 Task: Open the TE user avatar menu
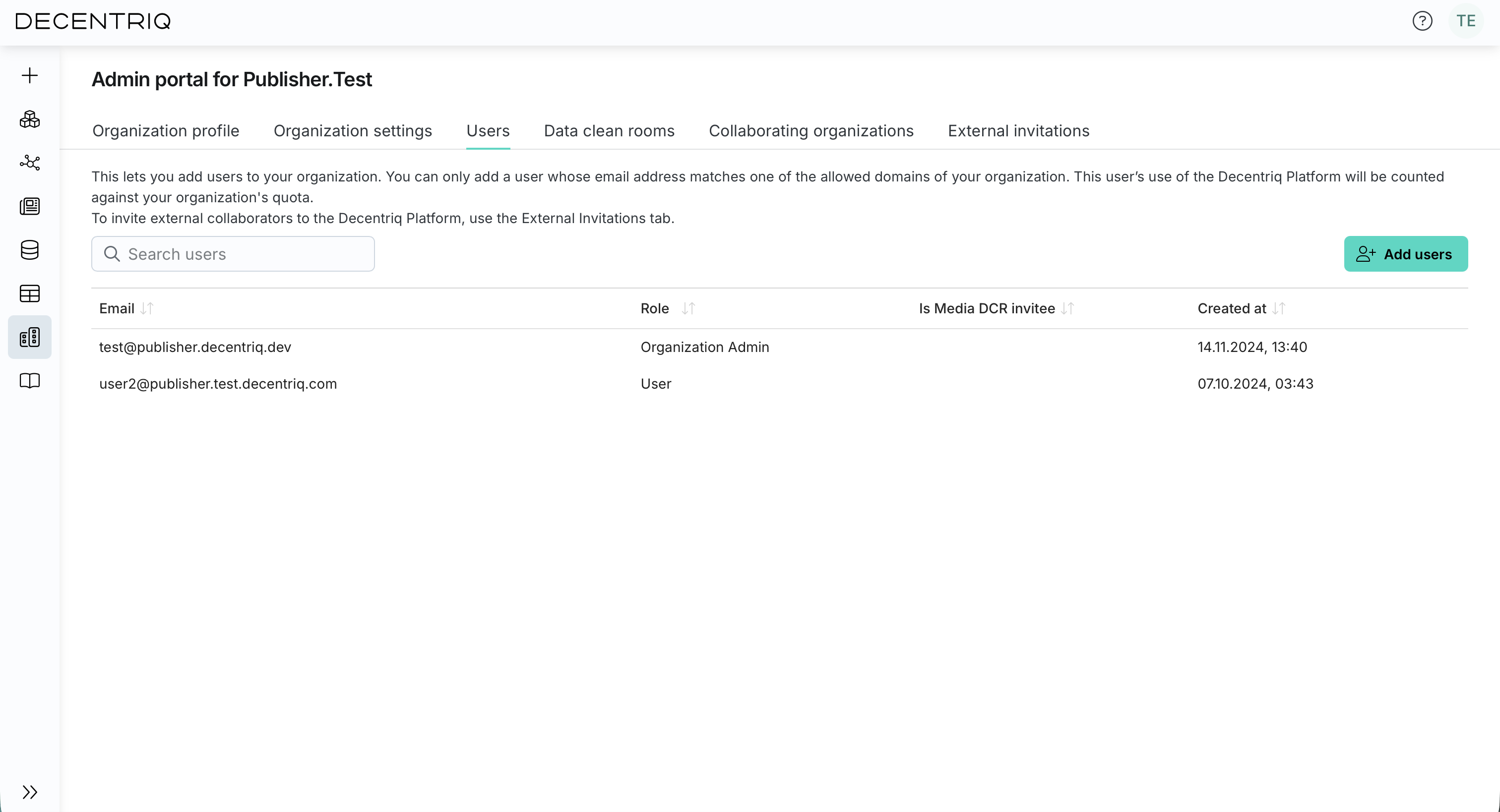(1465, 21)
